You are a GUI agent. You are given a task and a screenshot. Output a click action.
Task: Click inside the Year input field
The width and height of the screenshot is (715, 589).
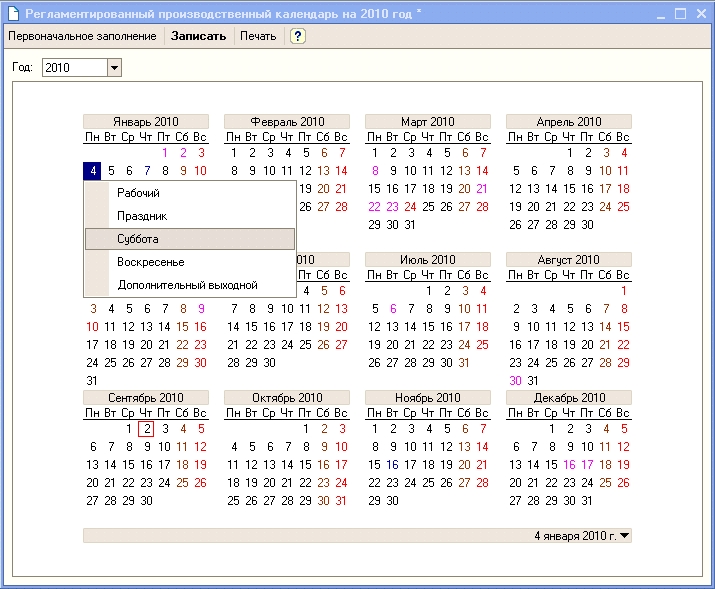(x=73, y=67)
